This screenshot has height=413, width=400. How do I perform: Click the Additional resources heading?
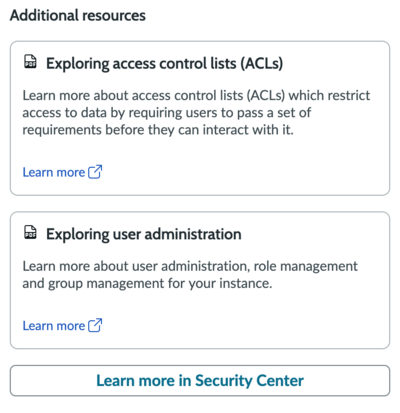point(78,16)
